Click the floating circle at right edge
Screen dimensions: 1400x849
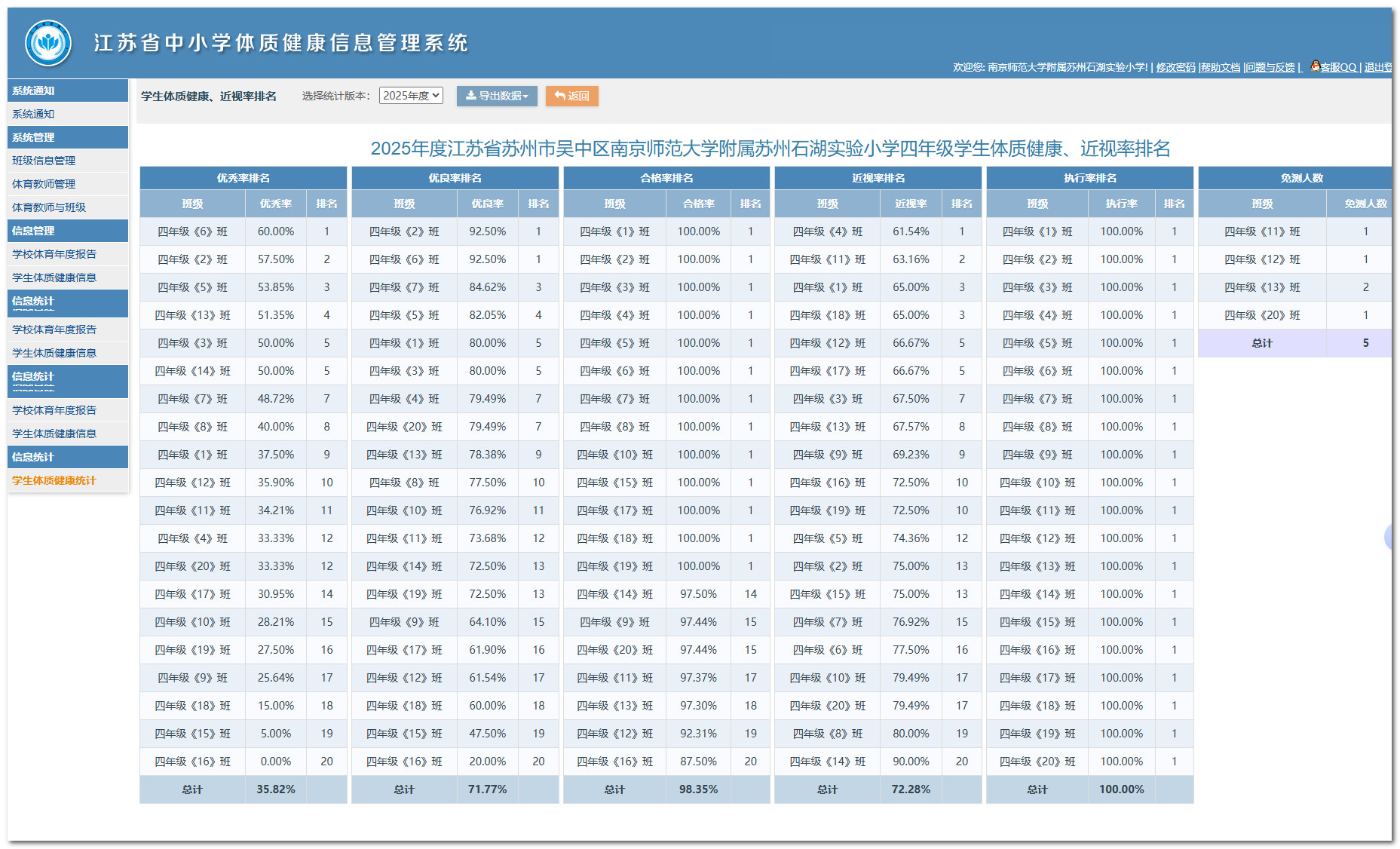tap(1389, 537)
